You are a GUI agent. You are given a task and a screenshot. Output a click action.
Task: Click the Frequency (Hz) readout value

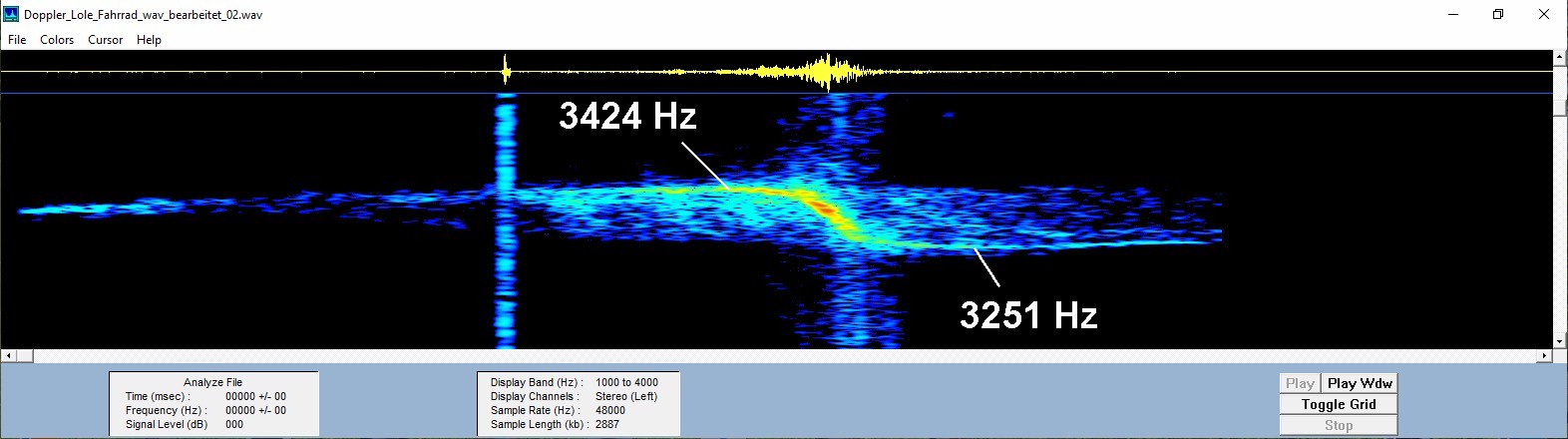pyautogui.click(x=255, y=410)
